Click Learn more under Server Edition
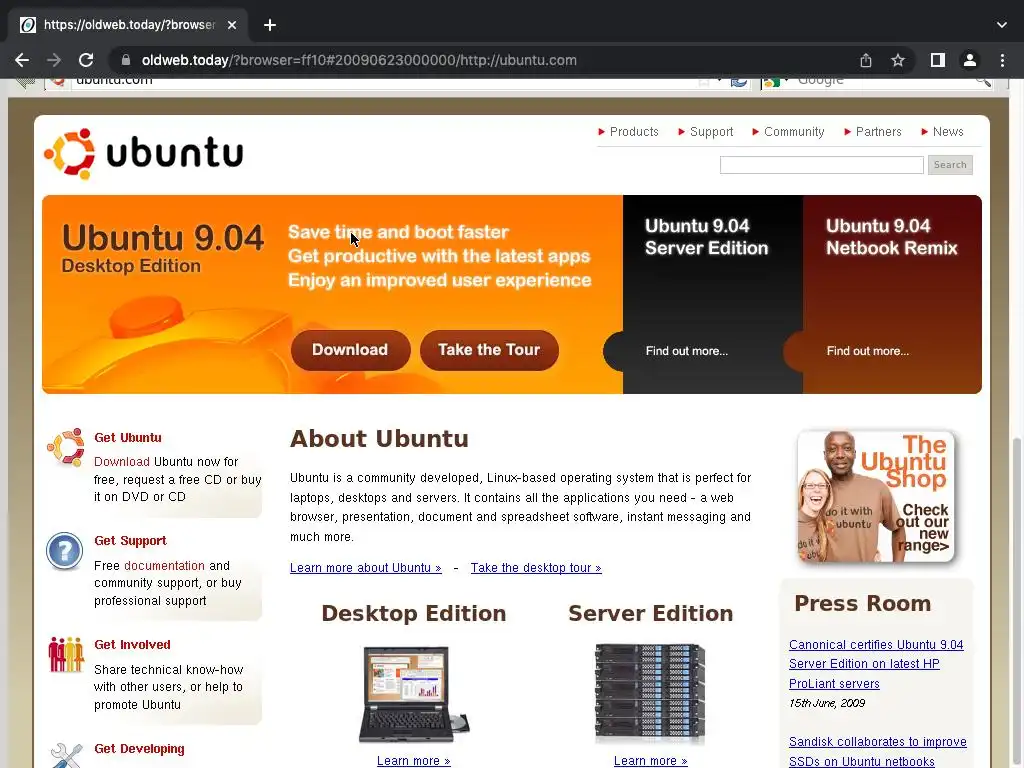 (x=650, y=761)
